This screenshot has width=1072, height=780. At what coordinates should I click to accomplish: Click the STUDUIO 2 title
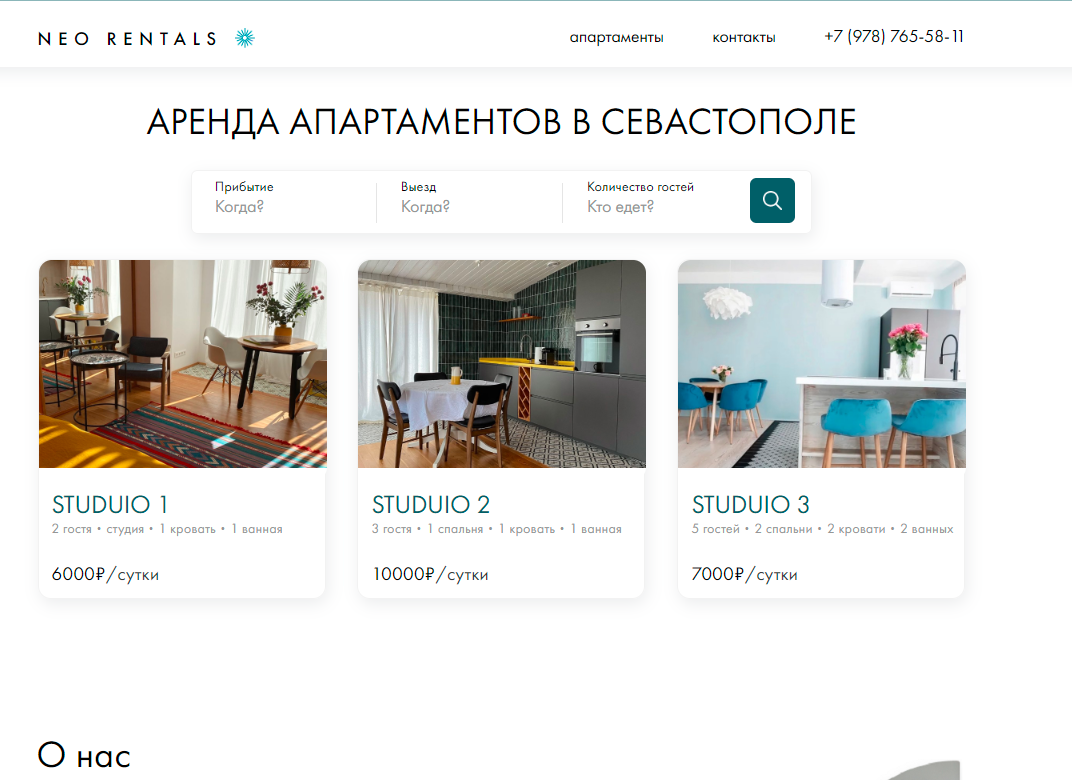pyautogui.click(x=431, y=505)
